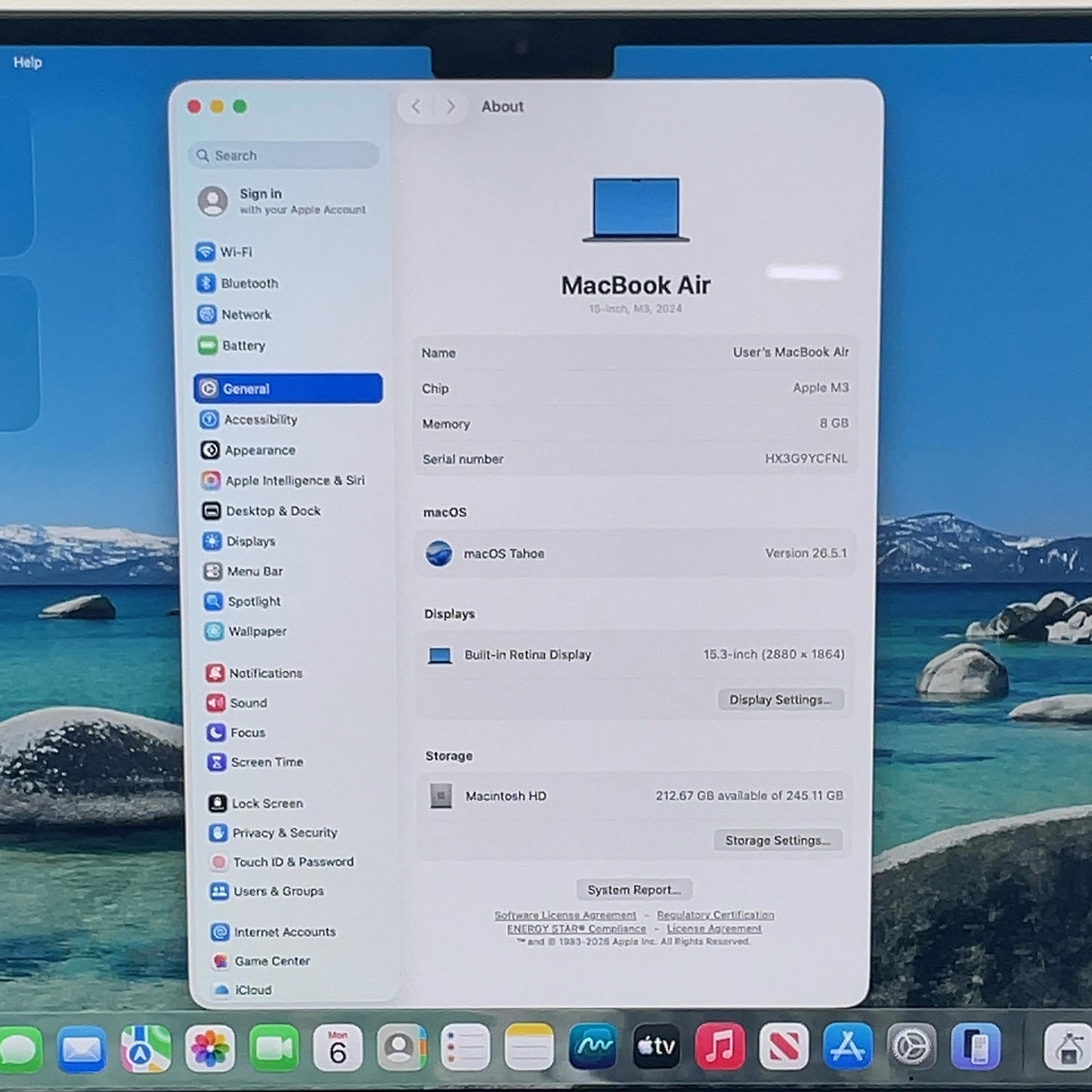
Task: Open Software License Agreement link
Action: point(565,915)
